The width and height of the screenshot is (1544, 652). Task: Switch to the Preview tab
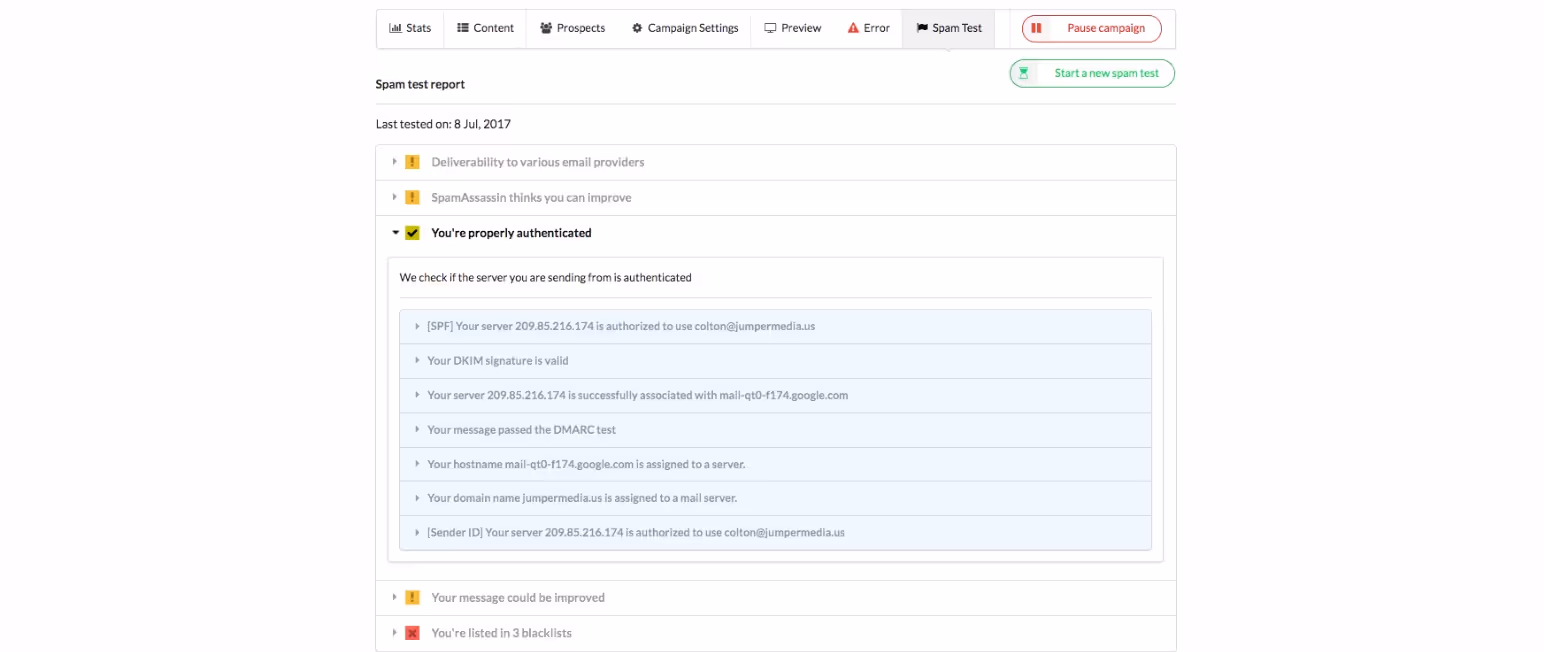[793, 28]
